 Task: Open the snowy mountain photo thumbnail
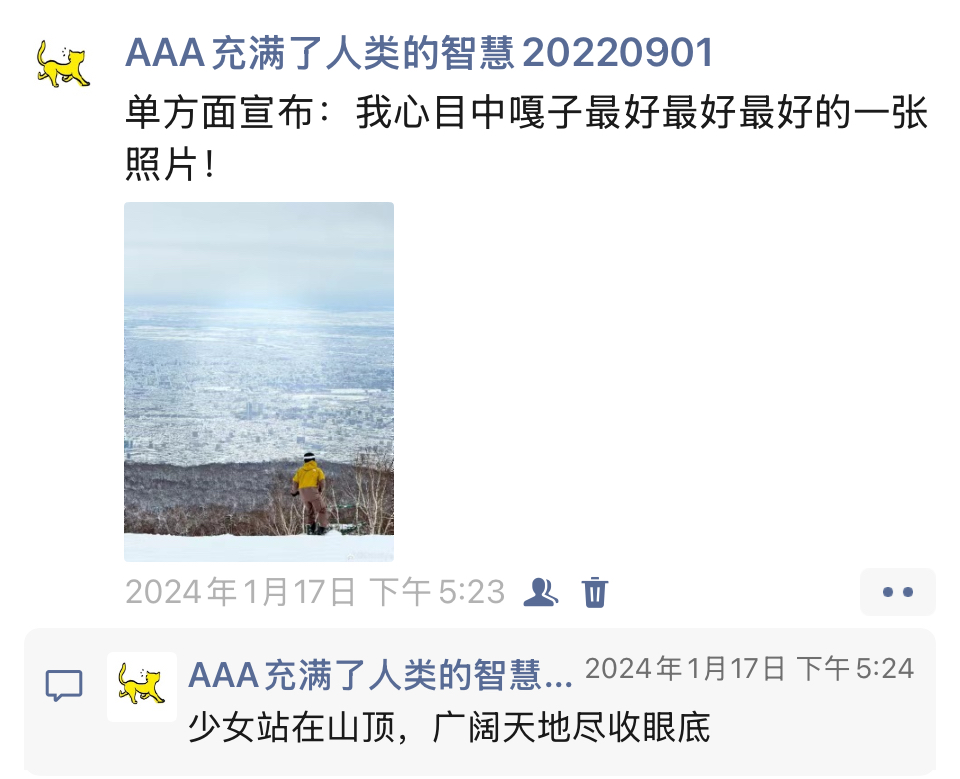[x=259, y=382]
